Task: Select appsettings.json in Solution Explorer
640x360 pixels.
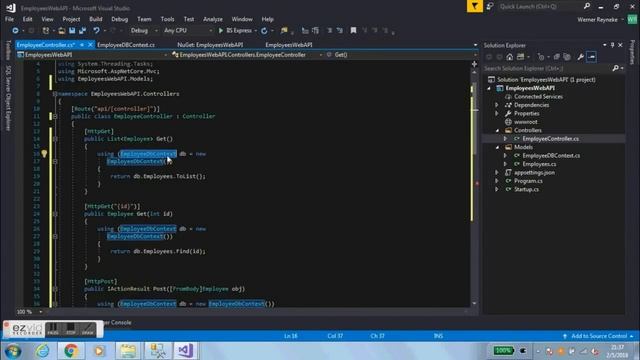Action: tap(534, 173)
